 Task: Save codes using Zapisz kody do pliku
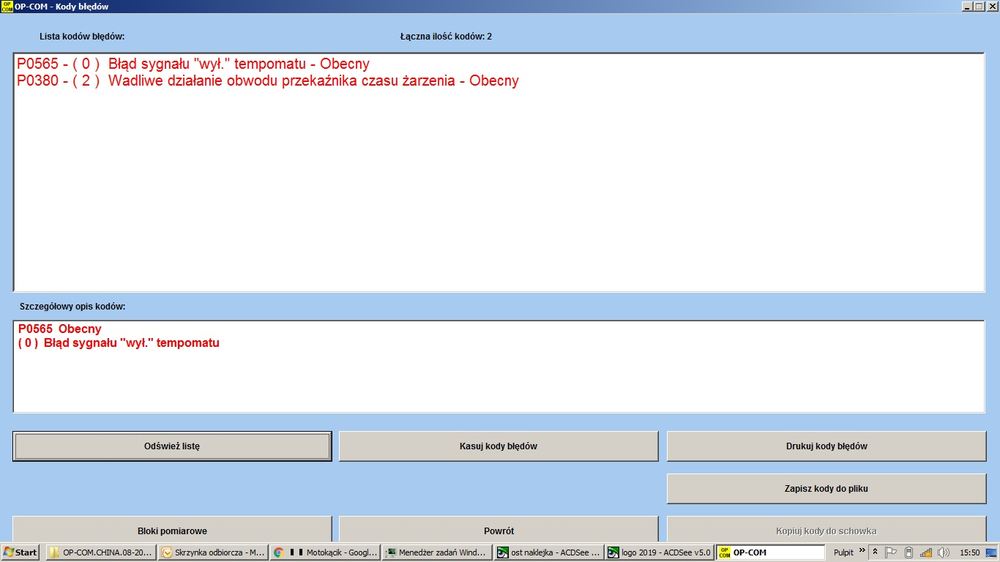point(827,489)
